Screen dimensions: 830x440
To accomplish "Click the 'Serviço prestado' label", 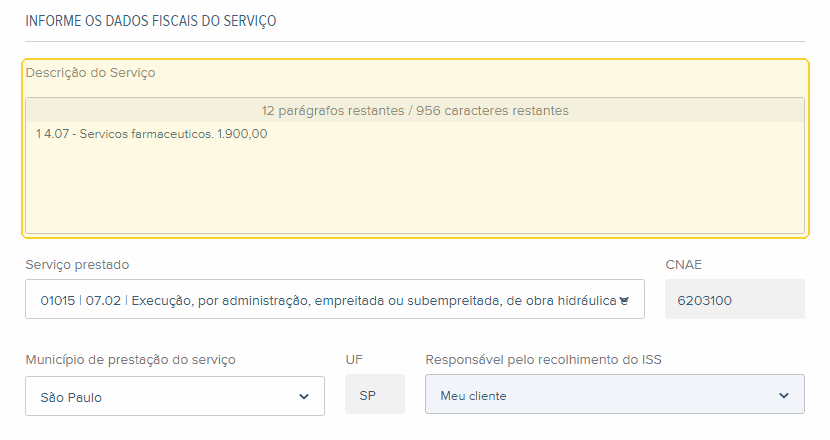I will [77, 265].
